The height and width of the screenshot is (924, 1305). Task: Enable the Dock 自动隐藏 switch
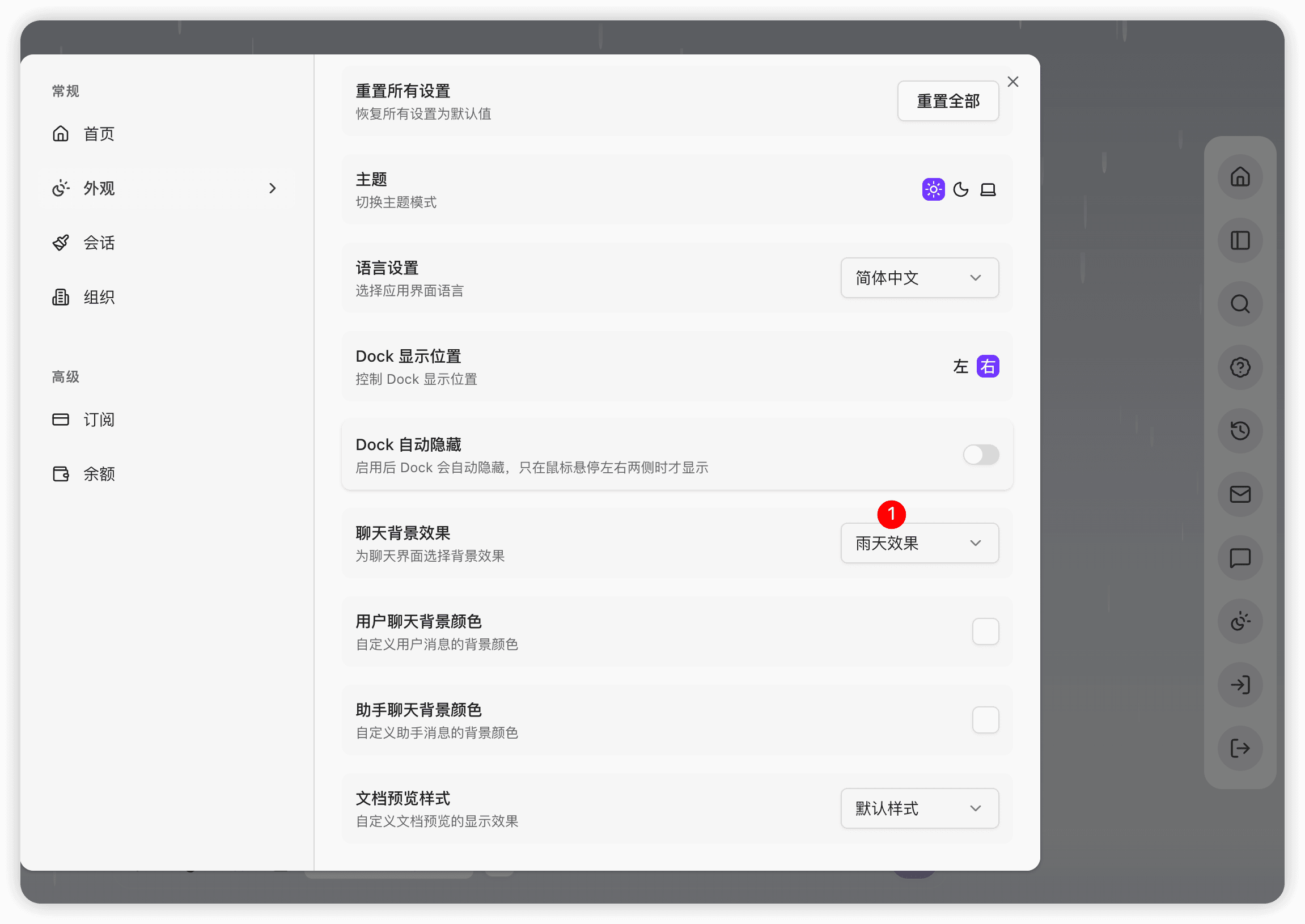click(x=980, y=455)
